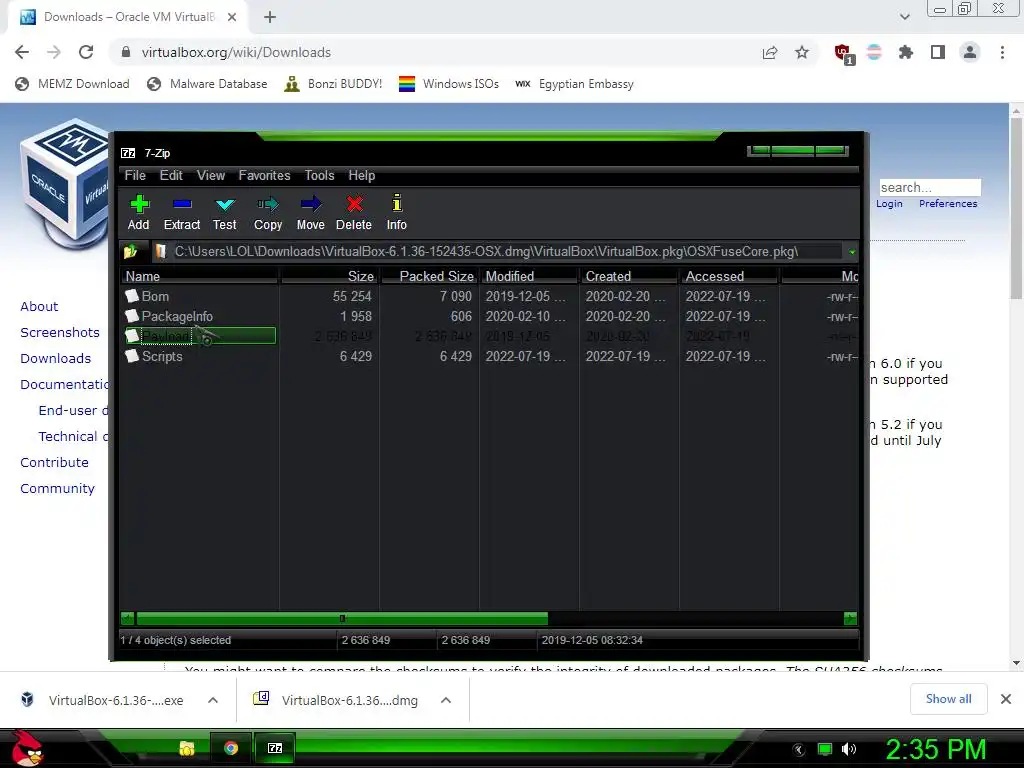The width and height of the screenshot is (1024, 768).
Task: Open the Help menu in 7-Zip
Action: 362,176
